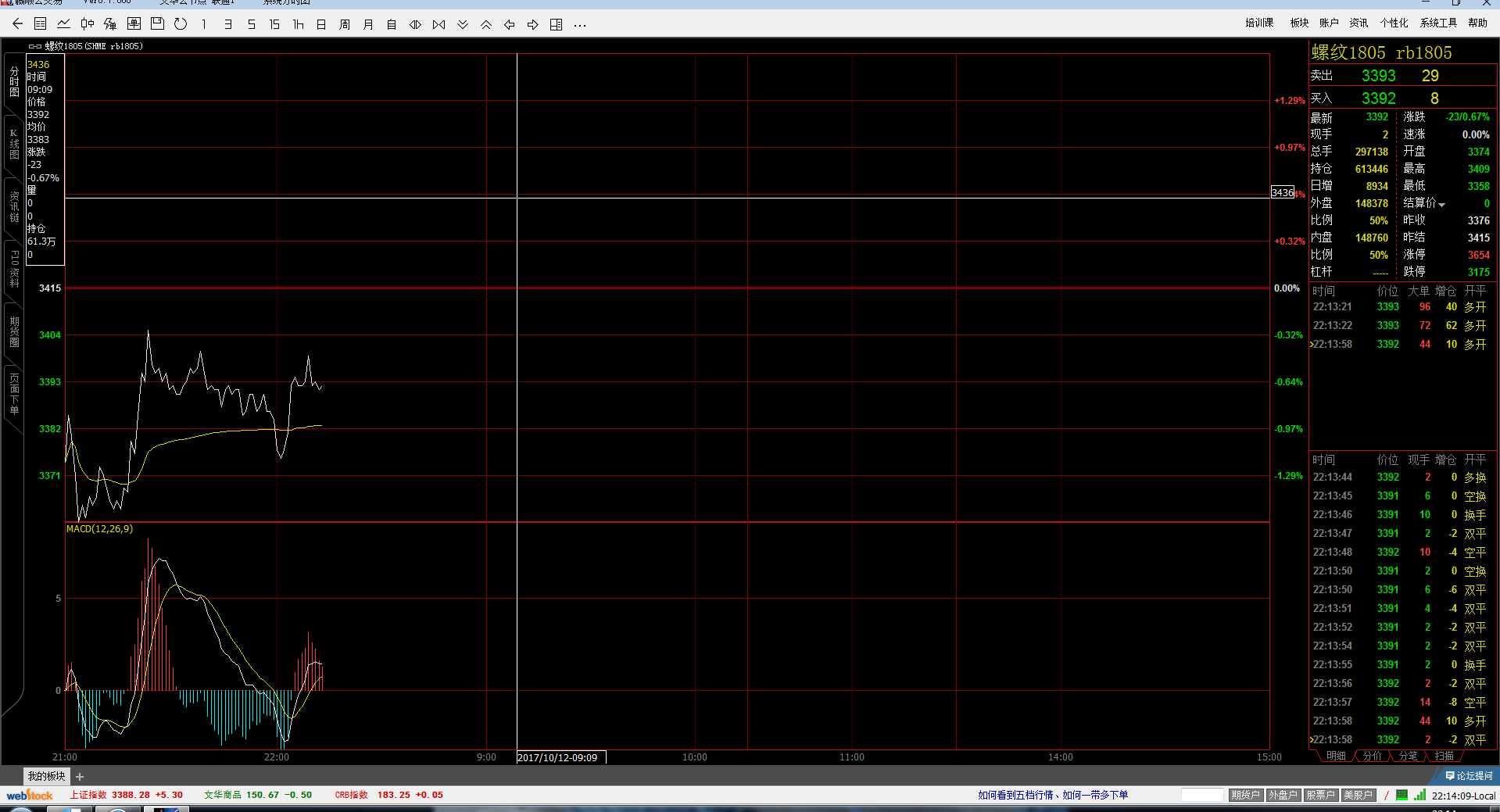Select the 1h period button

point(298,24)
